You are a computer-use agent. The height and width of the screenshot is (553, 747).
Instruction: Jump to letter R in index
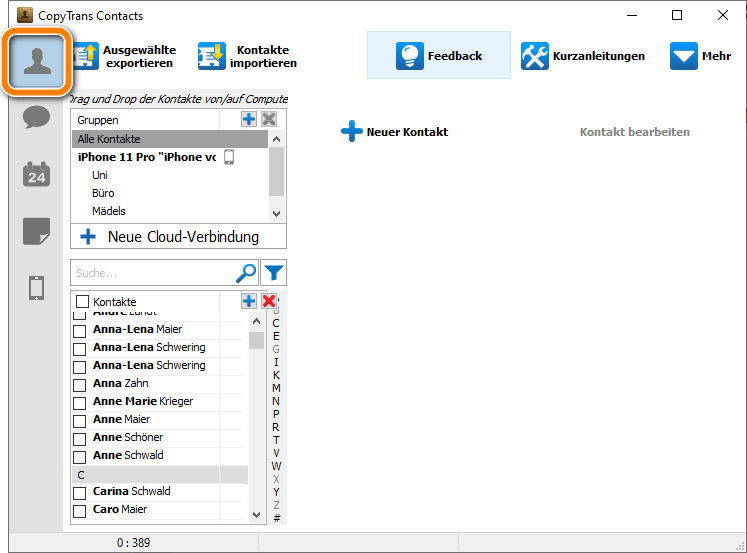point(276,427)
